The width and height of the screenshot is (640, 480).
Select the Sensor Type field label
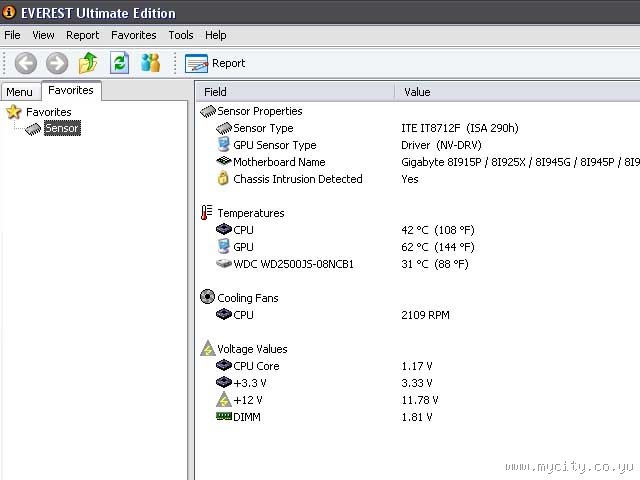click(x=263, y=128)
